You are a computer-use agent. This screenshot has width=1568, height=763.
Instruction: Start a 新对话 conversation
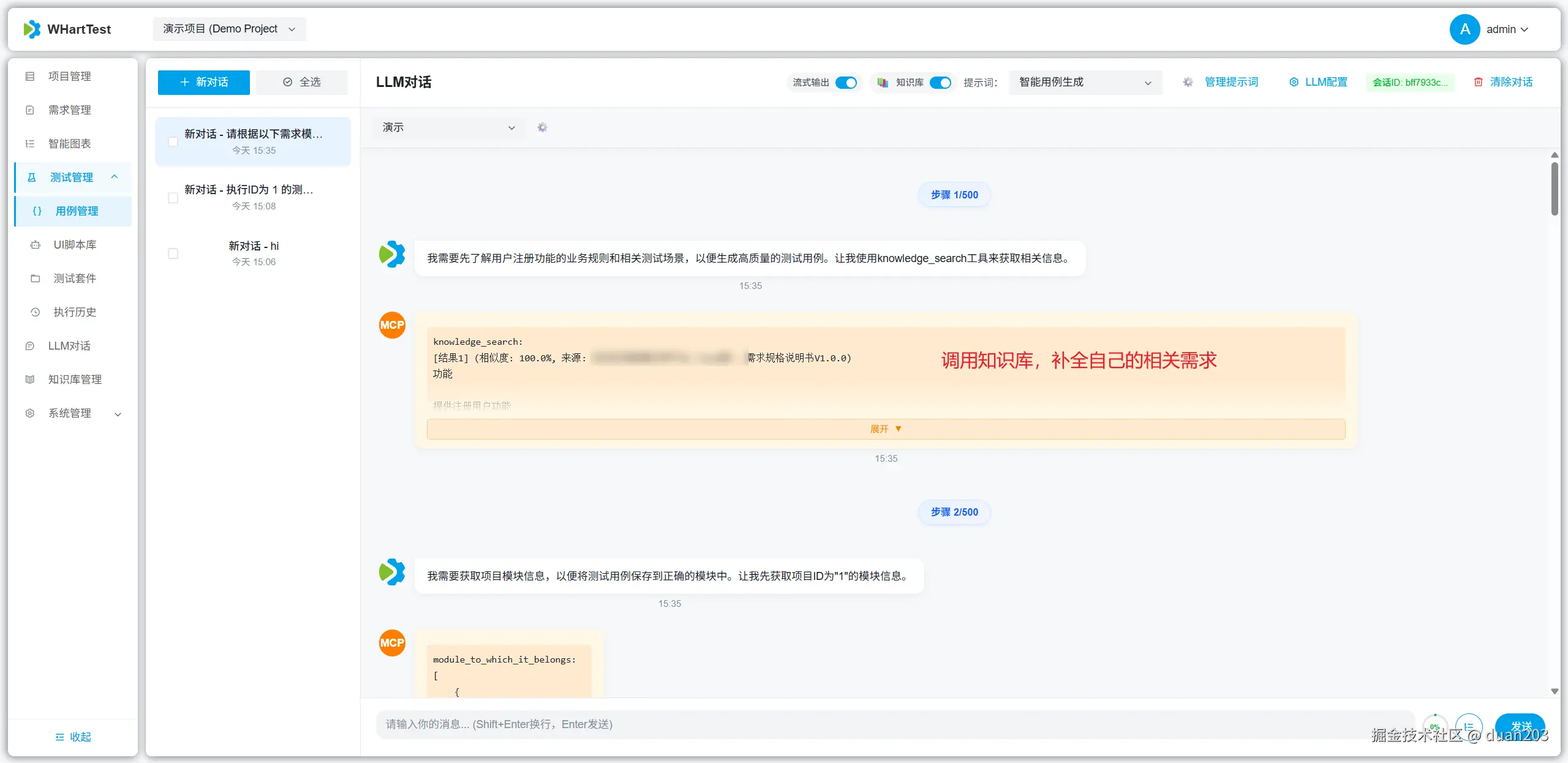tap(203, 82)
